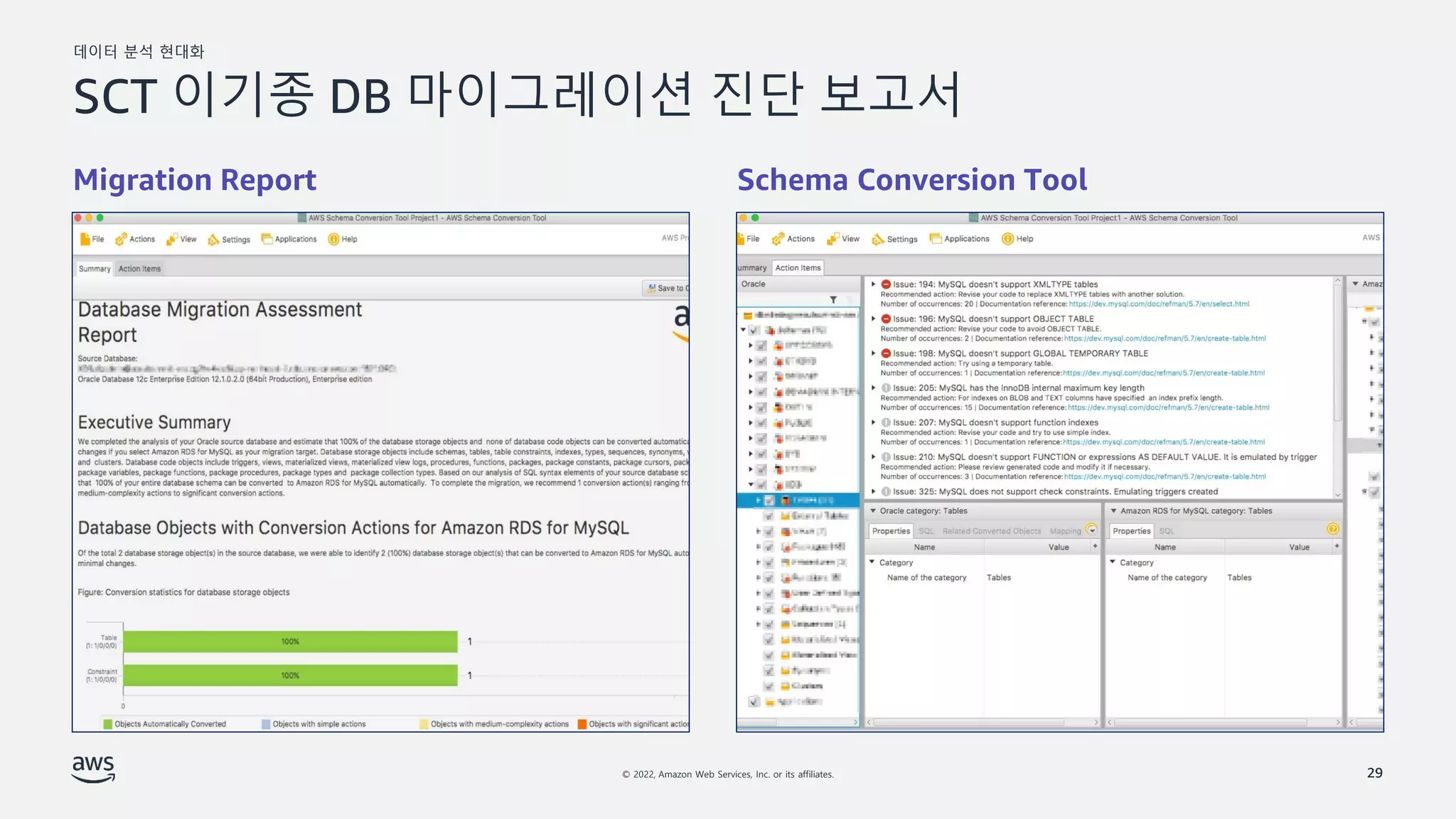Open create-table.html link for Issue 205
Image resolution: width=1456 pixels, height=819 pixels.
click(x=1168, y=407)
